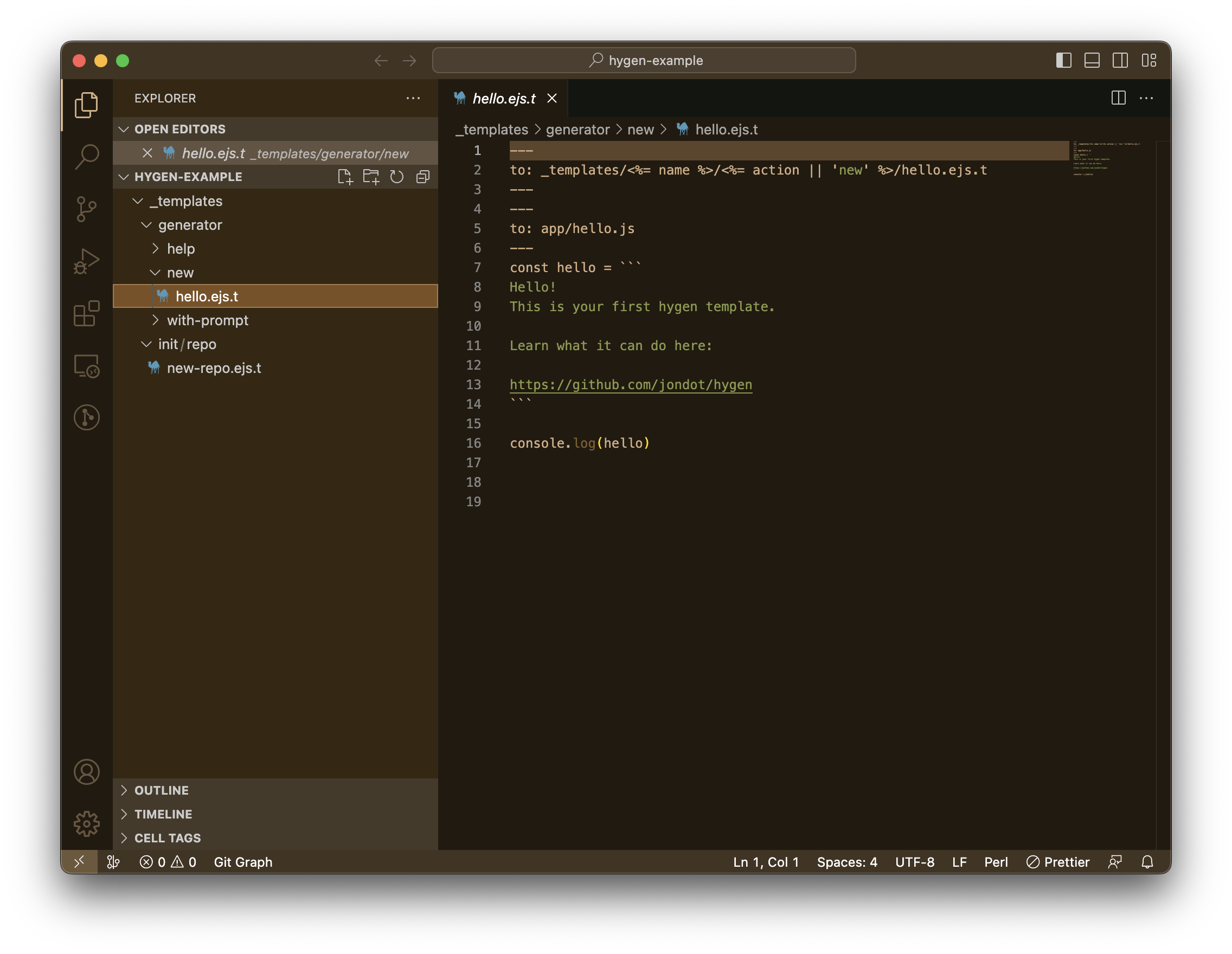Image resolution: width=1232 pixels, height=954 pixels.
Task: Click Git Graph in status bar
Action: click(242, 861)
